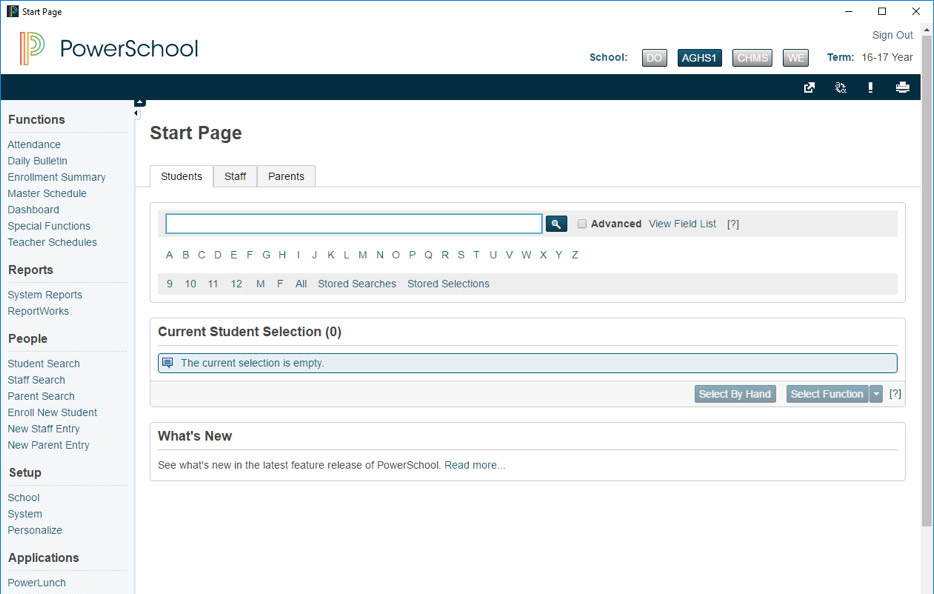934x594 pixels.
Task: Click the ReportWorks queue gear icon
Action: coord(840,88)
